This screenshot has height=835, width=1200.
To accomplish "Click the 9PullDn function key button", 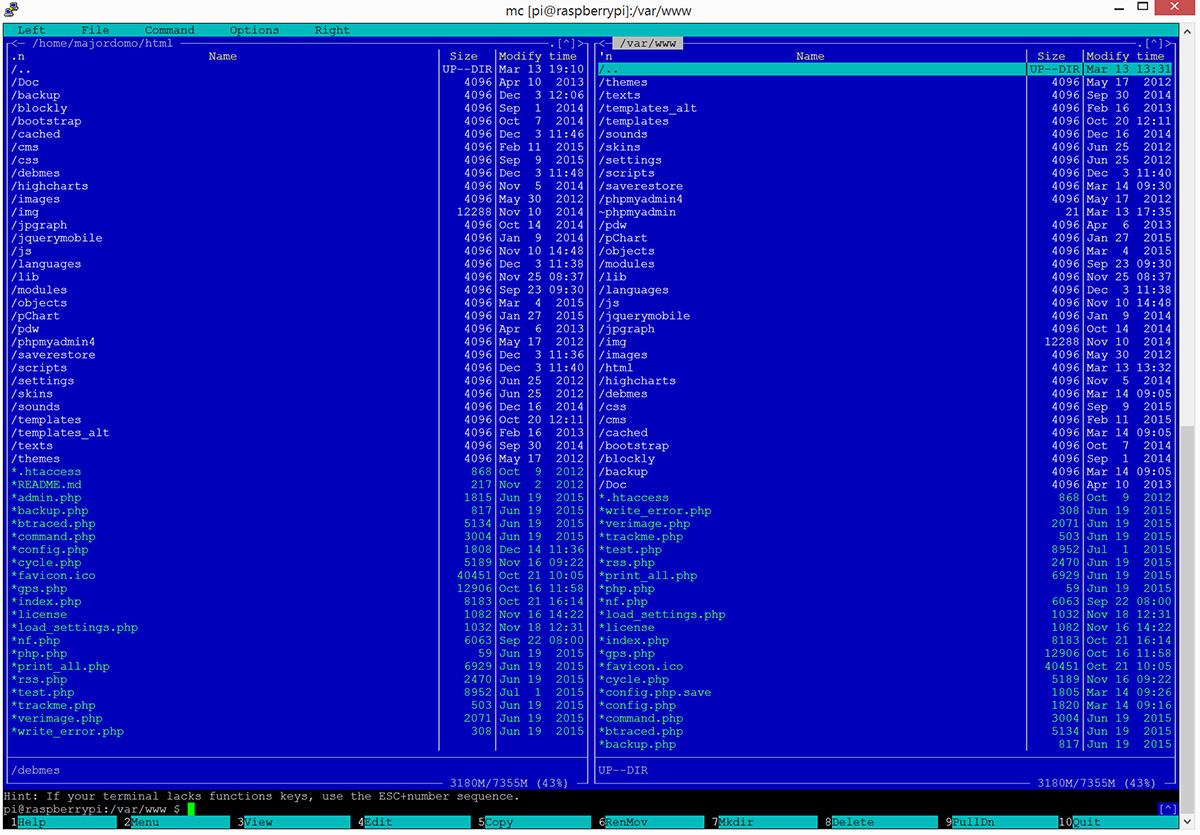I will pyautogui.click(x=1003, y=822).
